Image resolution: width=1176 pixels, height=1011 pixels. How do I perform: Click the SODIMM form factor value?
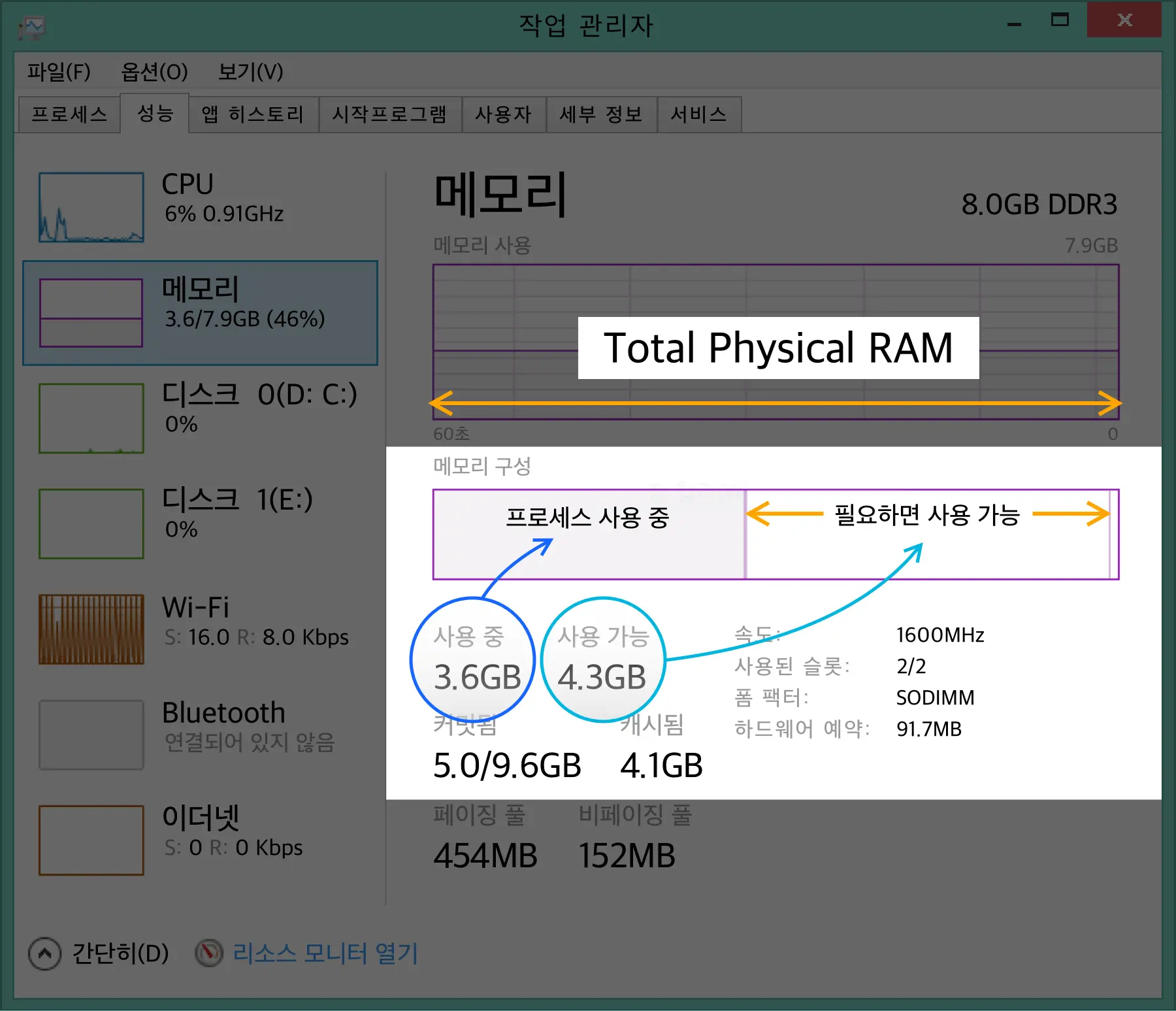pos(935,697)
